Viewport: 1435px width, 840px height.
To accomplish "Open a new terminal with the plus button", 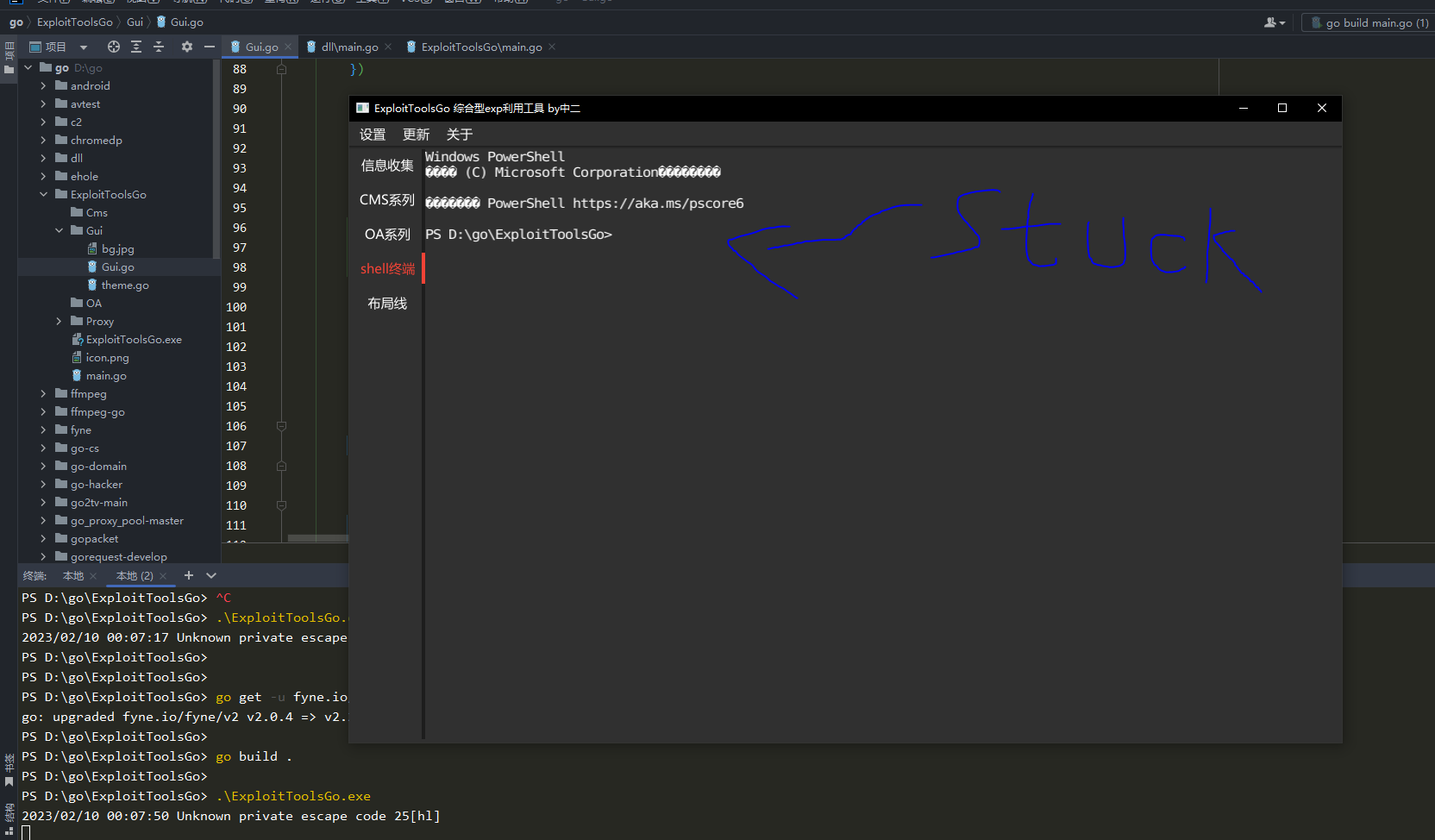I will click(x=189, y=575).
